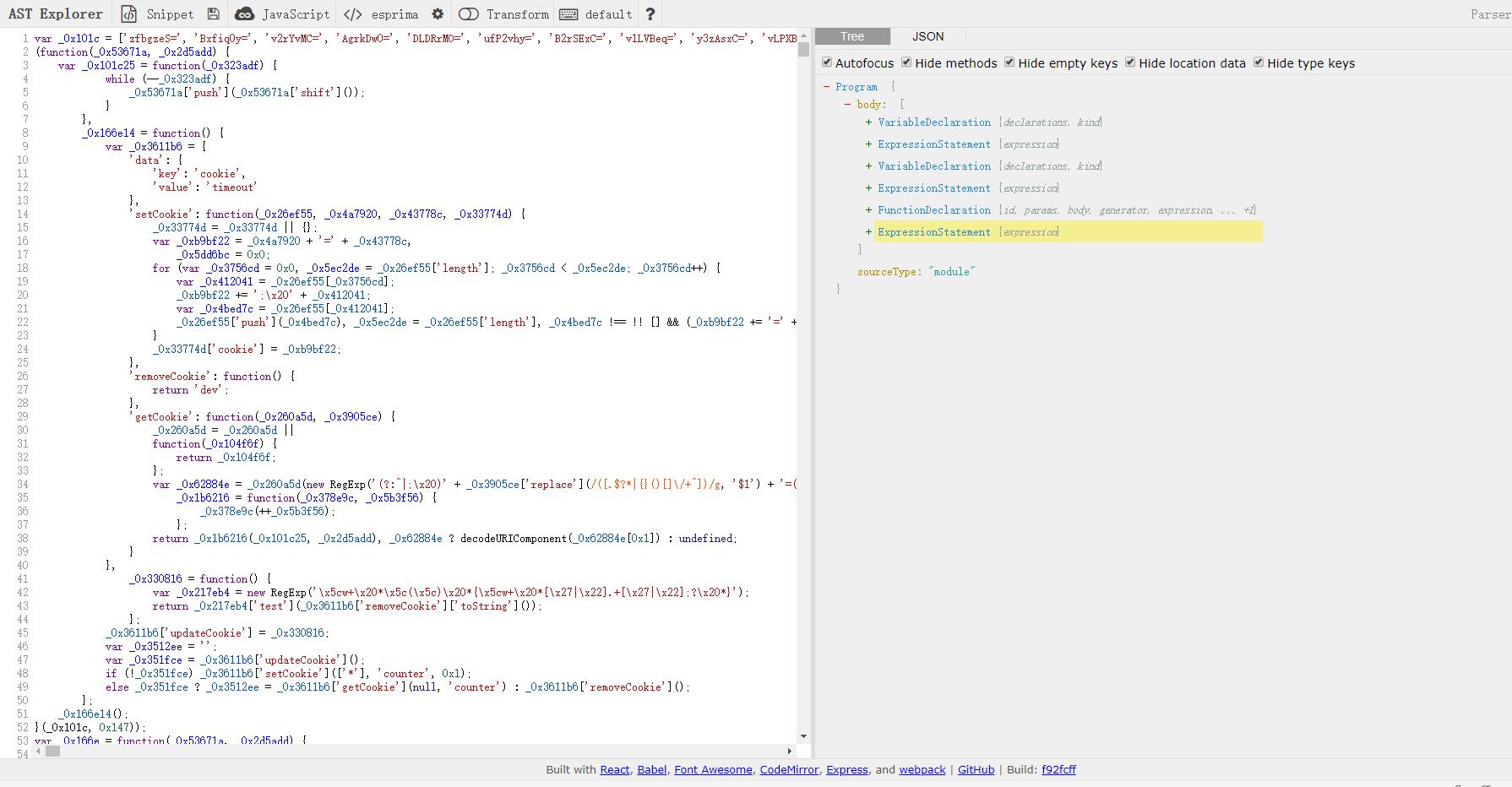Click the save floppy disk icon
Screen dimensions: 1512x787
(213, 14)
